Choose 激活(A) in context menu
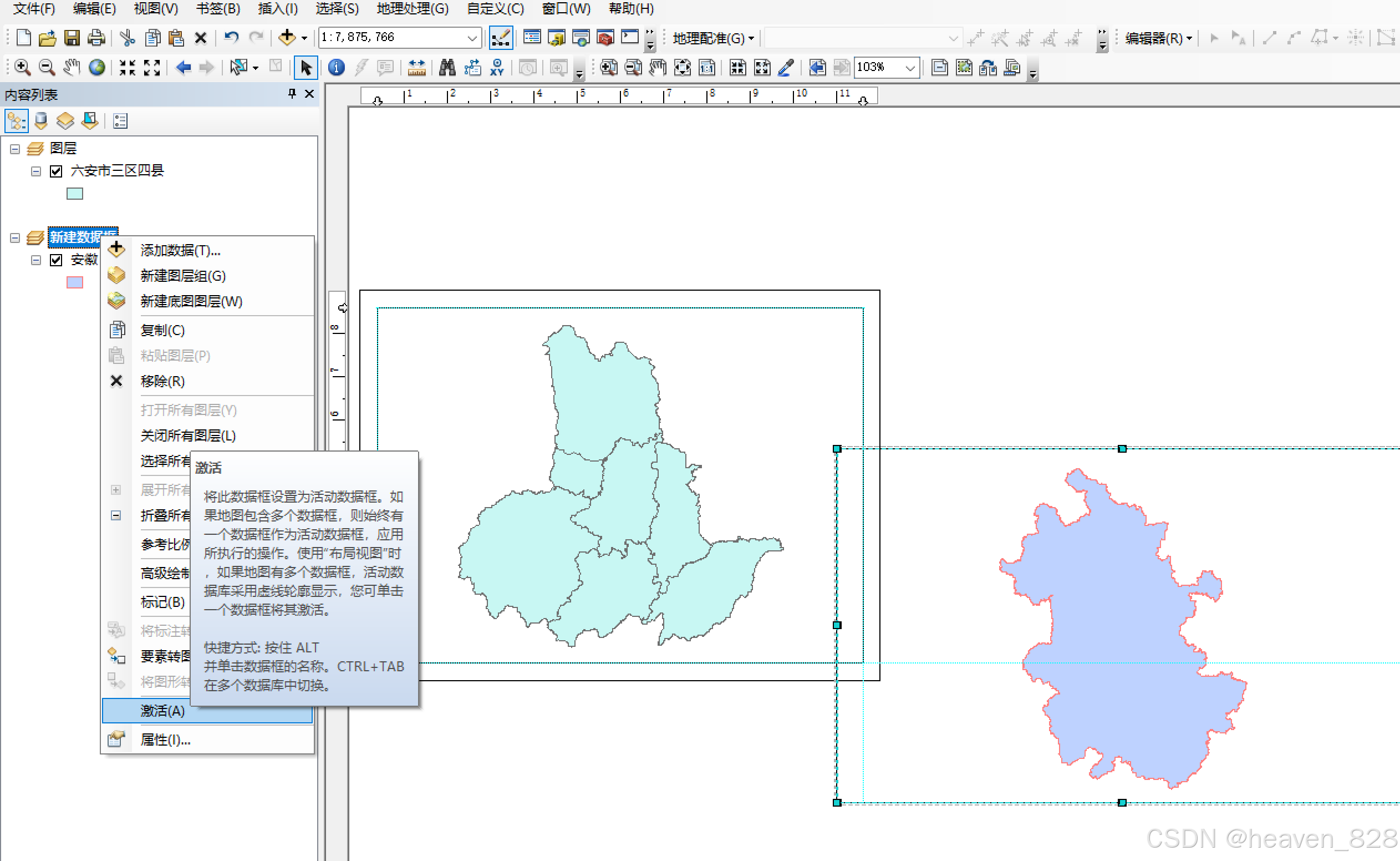 point(163,711)
